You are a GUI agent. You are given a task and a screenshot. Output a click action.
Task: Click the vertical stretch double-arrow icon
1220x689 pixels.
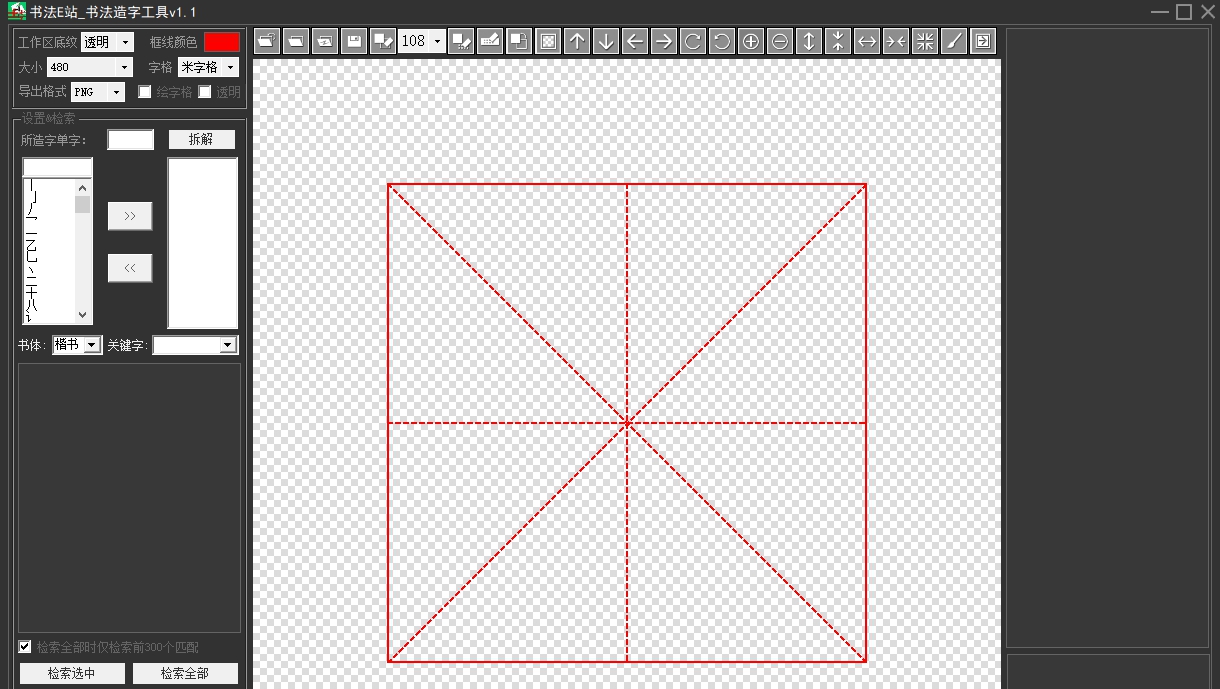(809, 41)
